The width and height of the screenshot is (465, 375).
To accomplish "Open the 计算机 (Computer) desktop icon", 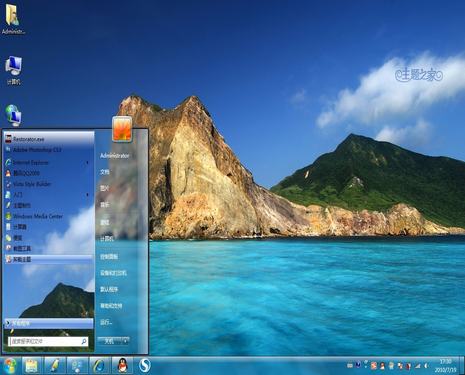I will tap(13, 70).
